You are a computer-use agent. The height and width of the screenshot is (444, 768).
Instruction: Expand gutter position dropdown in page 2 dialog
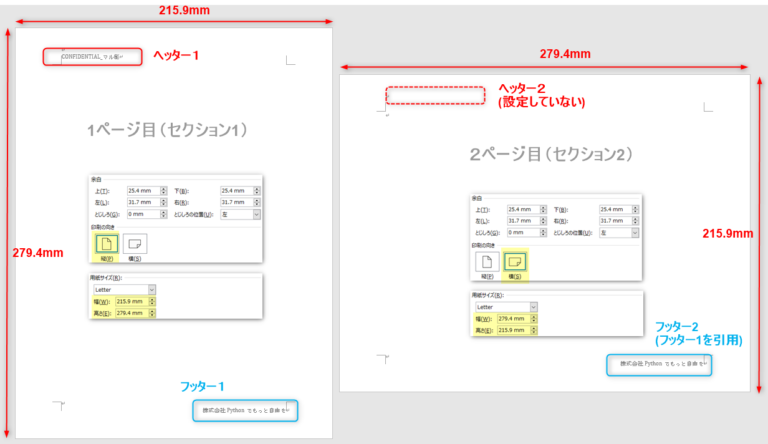[x=635, y=233]
